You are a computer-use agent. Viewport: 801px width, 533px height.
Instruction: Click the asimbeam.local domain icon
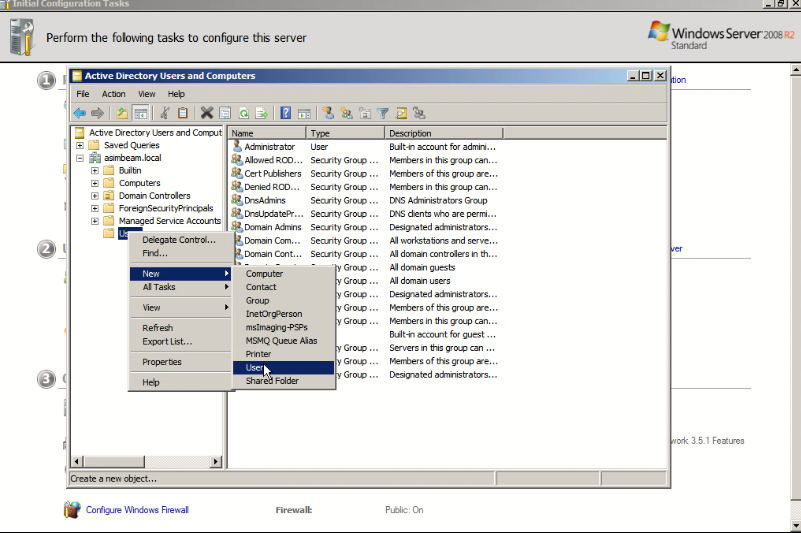tap(95, 157)
